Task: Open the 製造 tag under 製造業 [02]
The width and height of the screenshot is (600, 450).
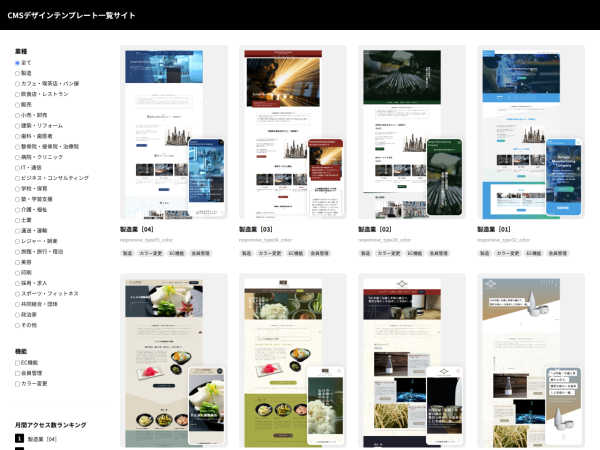Action: (x=365, y=253)
